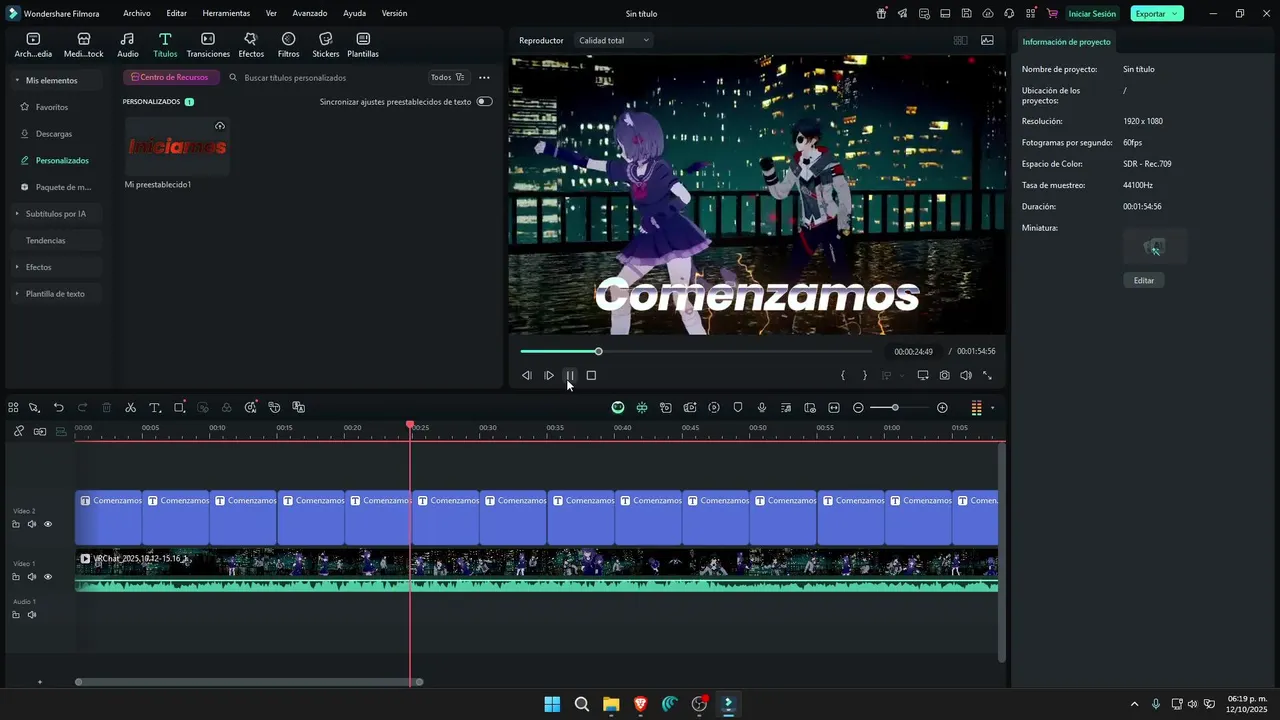The width and height of the screenshot is (1280, 720).
Task: Open the audio meter icon in timeline toolbar
Action: coord(977,408)
